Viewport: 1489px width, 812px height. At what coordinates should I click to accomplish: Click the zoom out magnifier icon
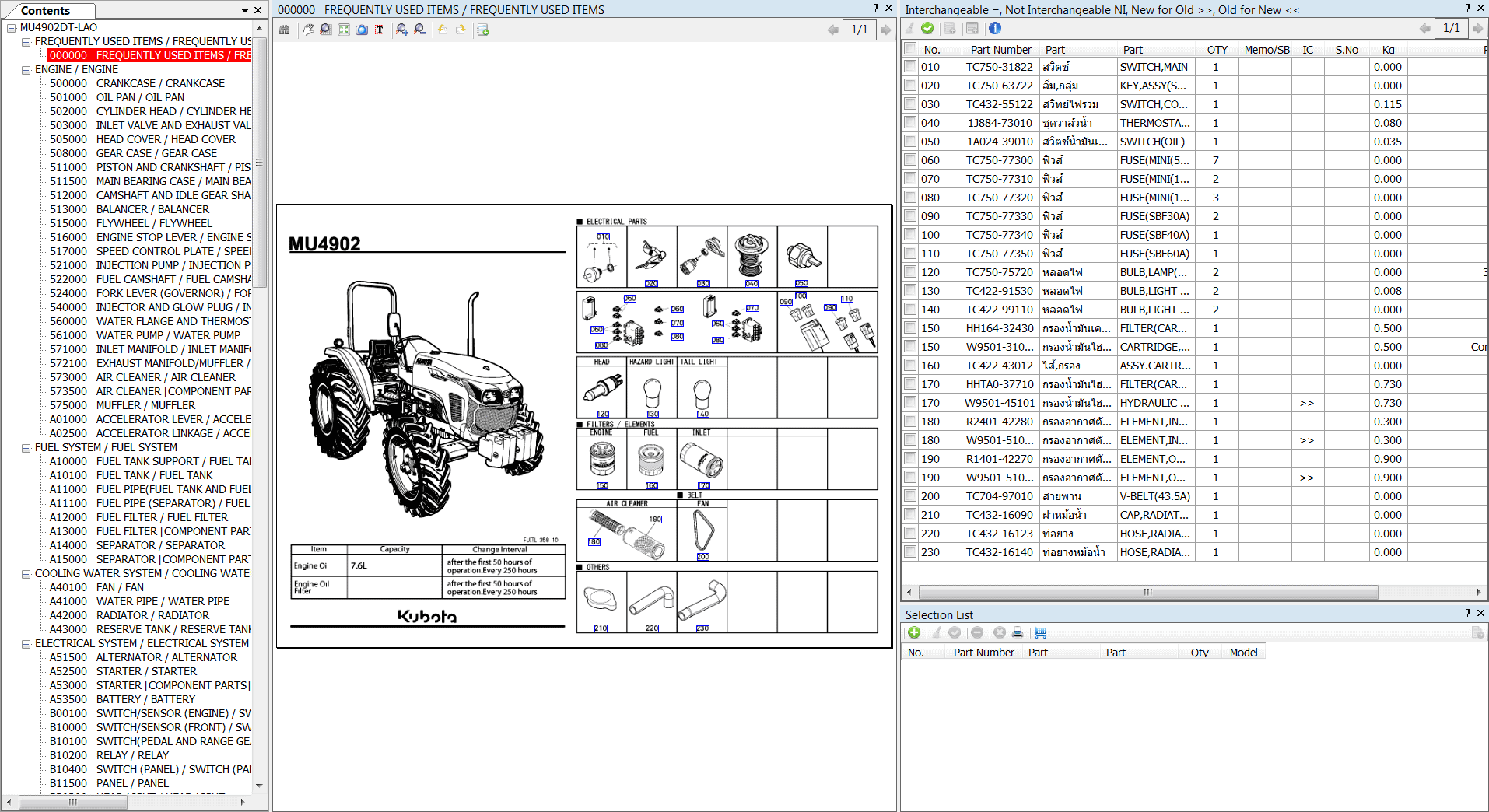(x=420, y=30)
